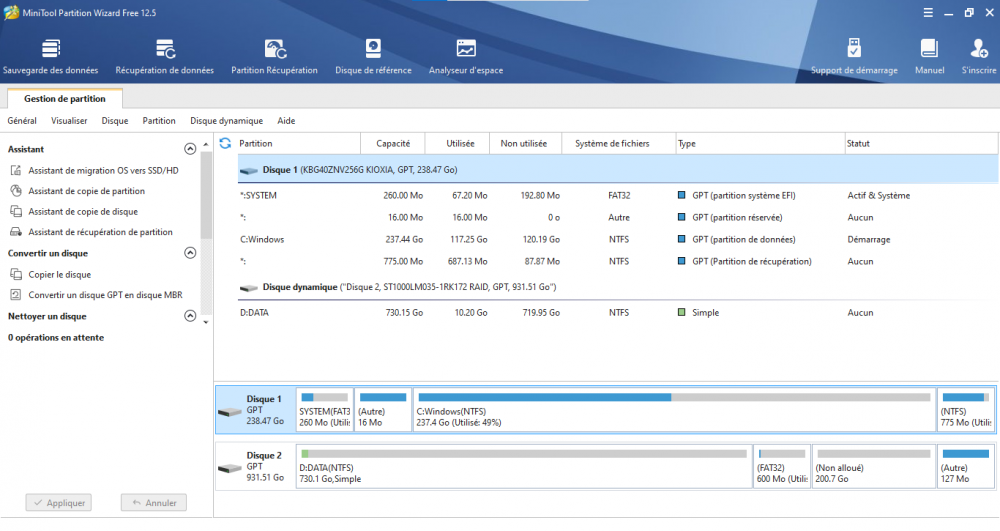Start the Disque de référence benchmark
This screenshot has height=531, width=1000.
[373, 56]
